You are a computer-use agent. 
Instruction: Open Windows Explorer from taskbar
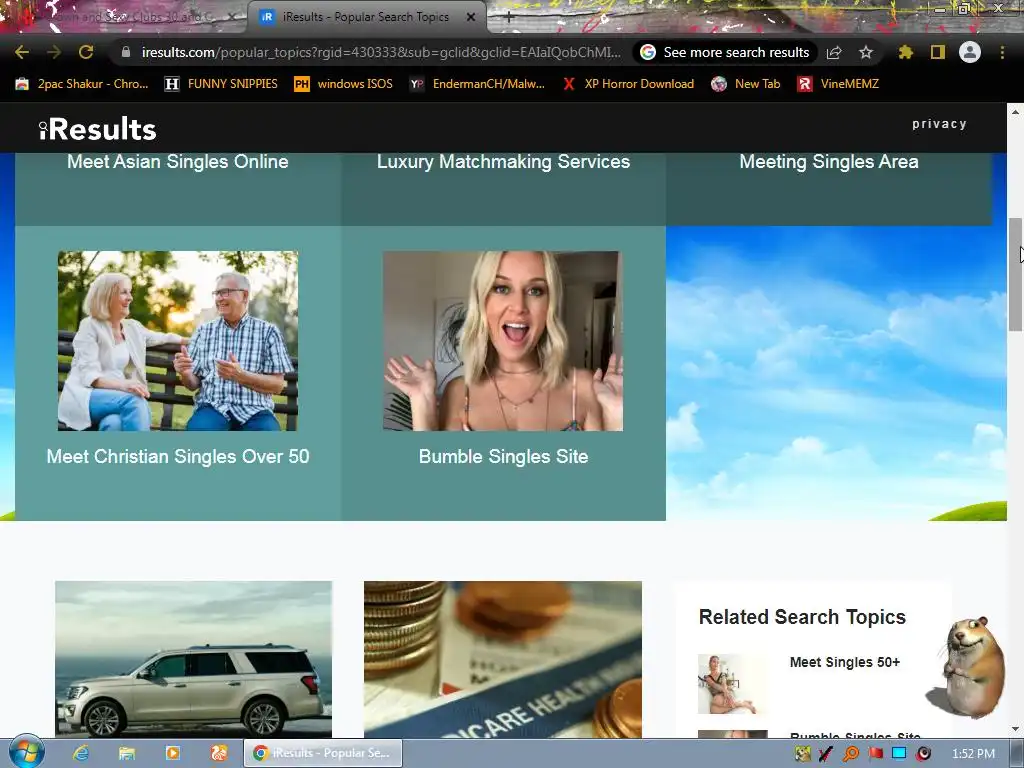[127, 753]
